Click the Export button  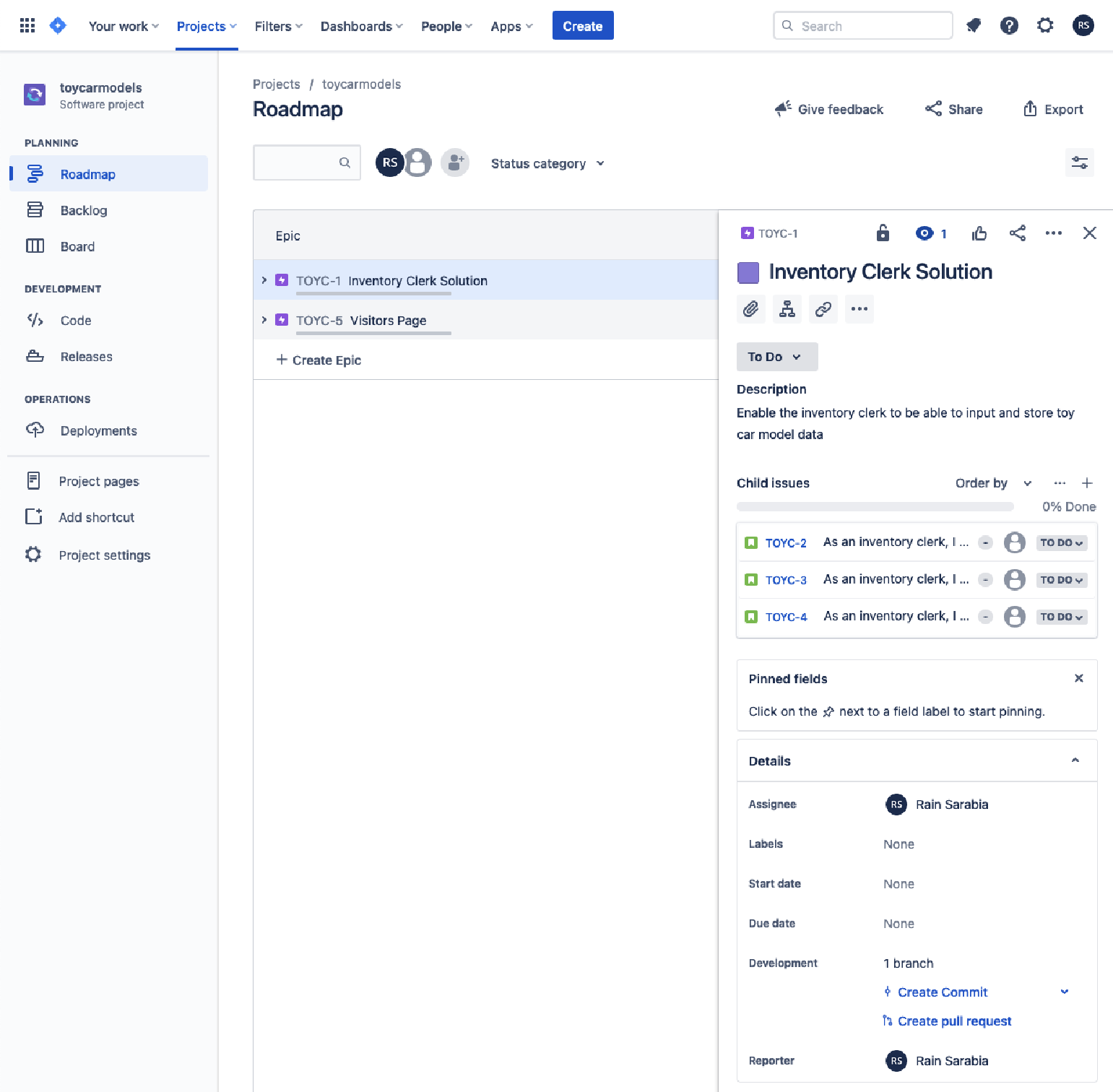(x=1053, y=109)
